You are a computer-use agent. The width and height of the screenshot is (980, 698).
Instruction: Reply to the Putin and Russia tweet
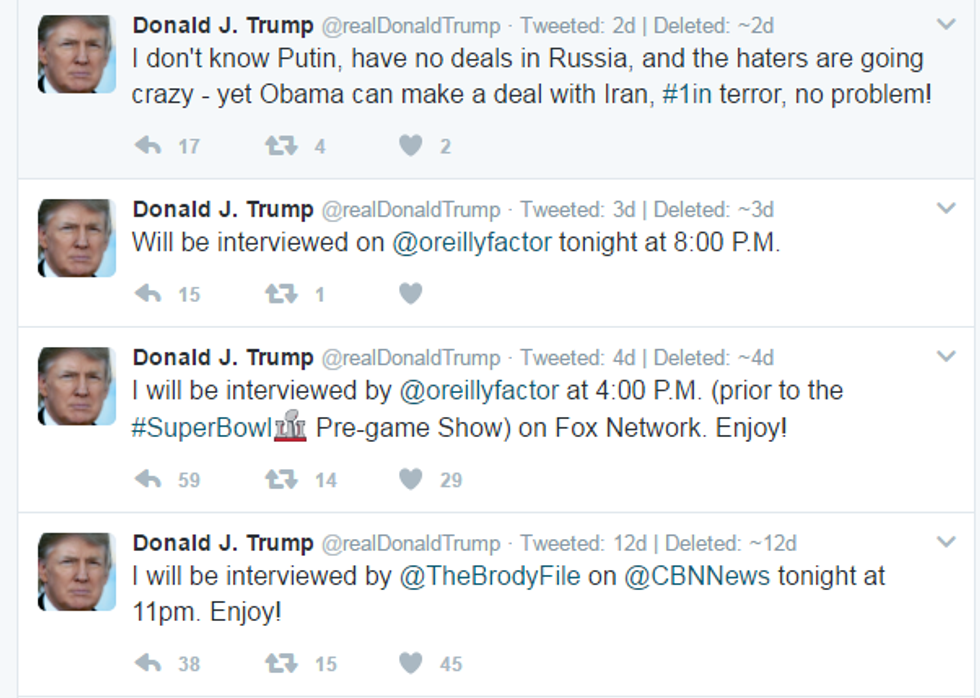(x=148, y=146)
